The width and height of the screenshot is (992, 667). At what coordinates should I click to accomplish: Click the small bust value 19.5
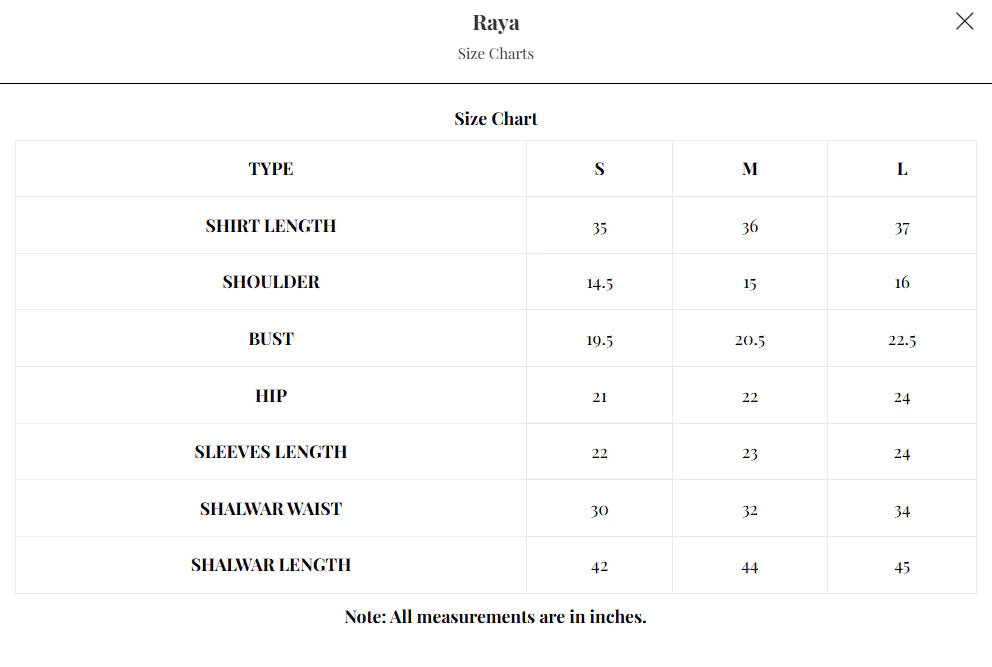[x=599, y=340]
